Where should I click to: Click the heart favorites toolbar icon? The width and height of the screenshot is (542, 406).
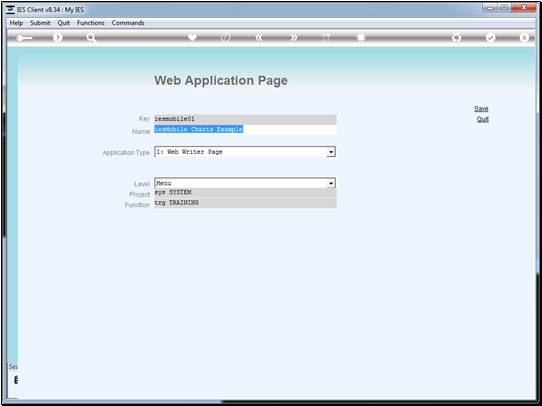(x=193, y=37)
